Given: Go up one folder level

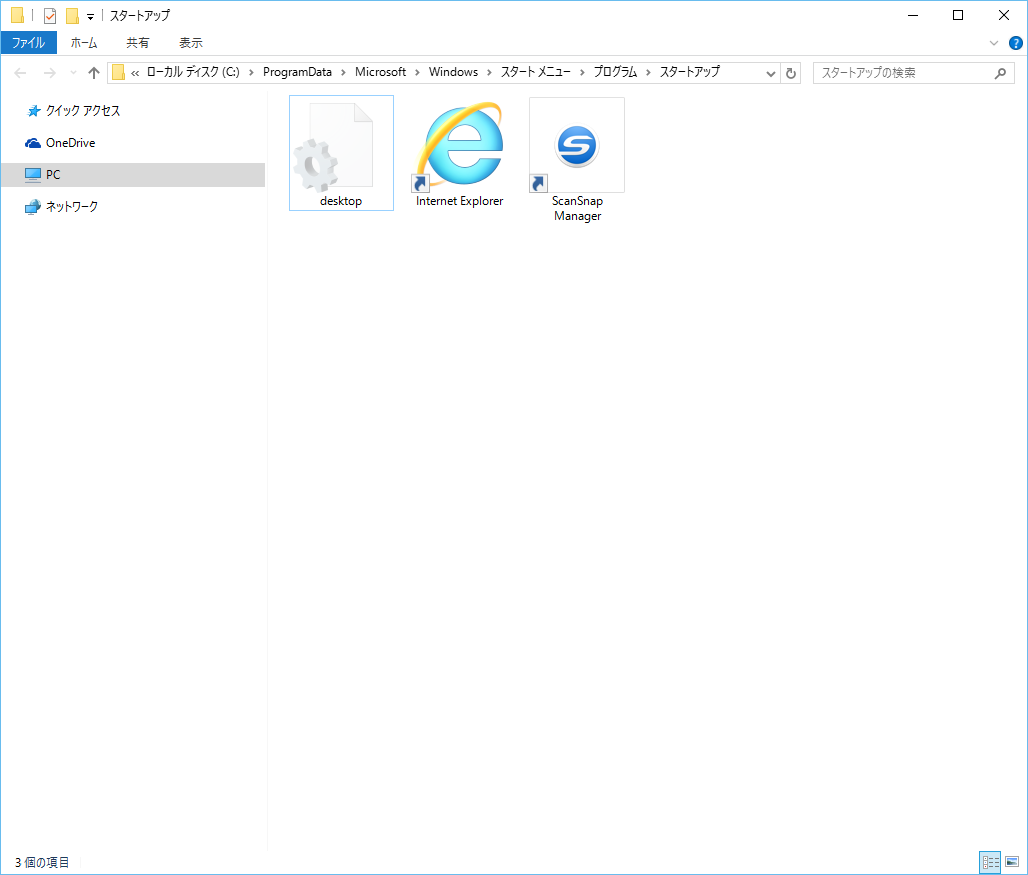Looking at the screenshot, I should coord(93,72).
